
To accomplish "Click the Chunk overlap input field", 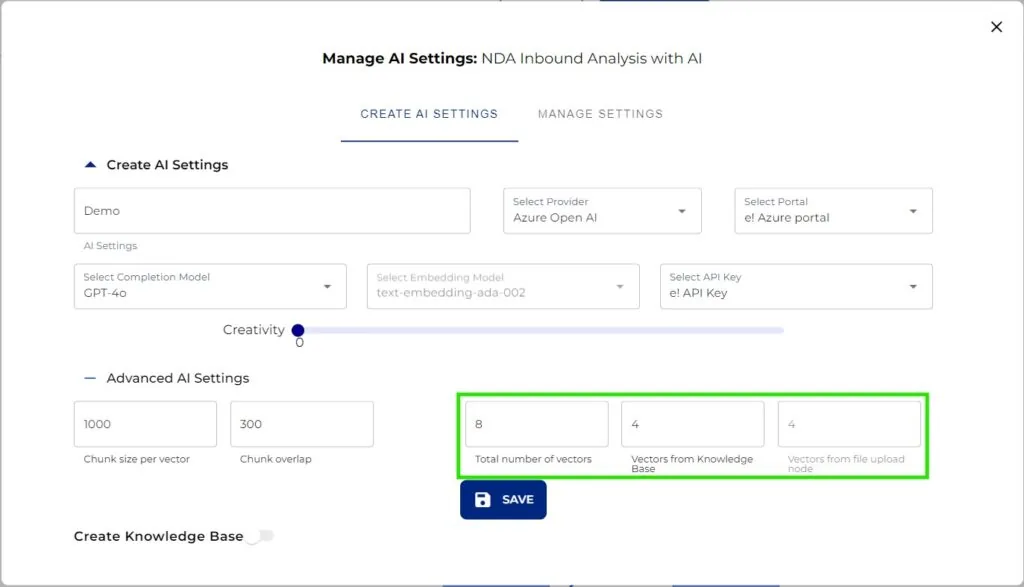I will tap(301, 424).
